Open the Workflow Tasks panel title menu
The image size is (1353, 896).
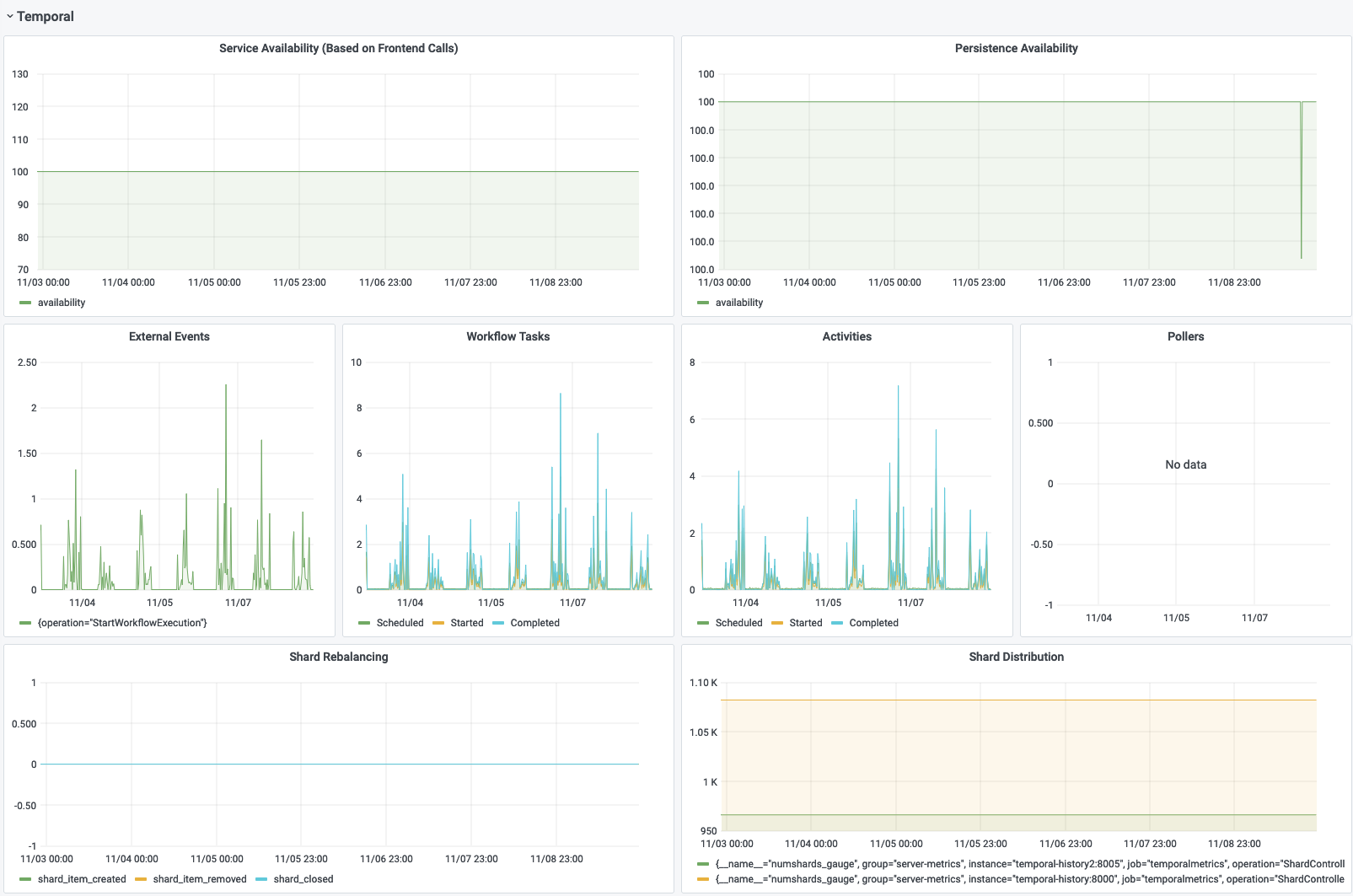coord(508,336)
